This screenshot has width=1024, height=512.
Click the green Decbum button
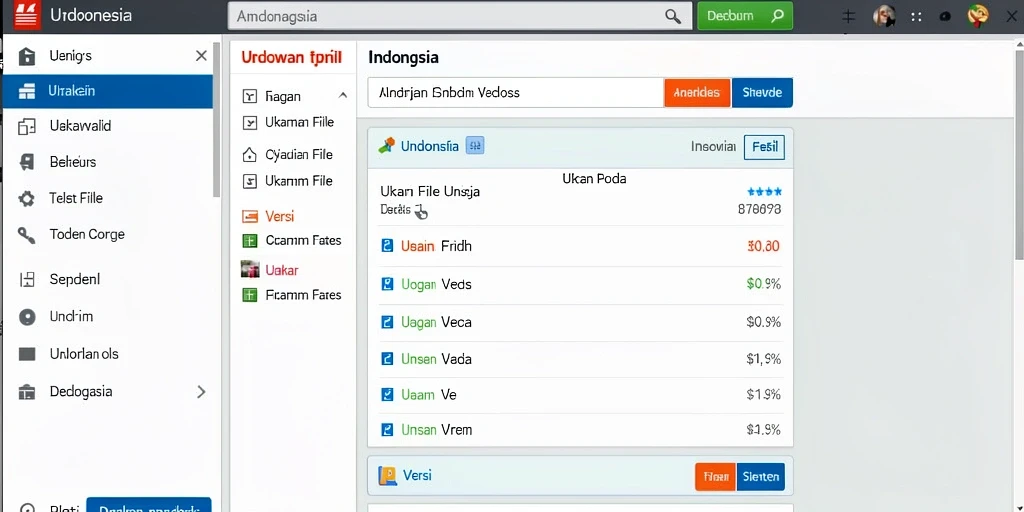(x=745, y=16)
